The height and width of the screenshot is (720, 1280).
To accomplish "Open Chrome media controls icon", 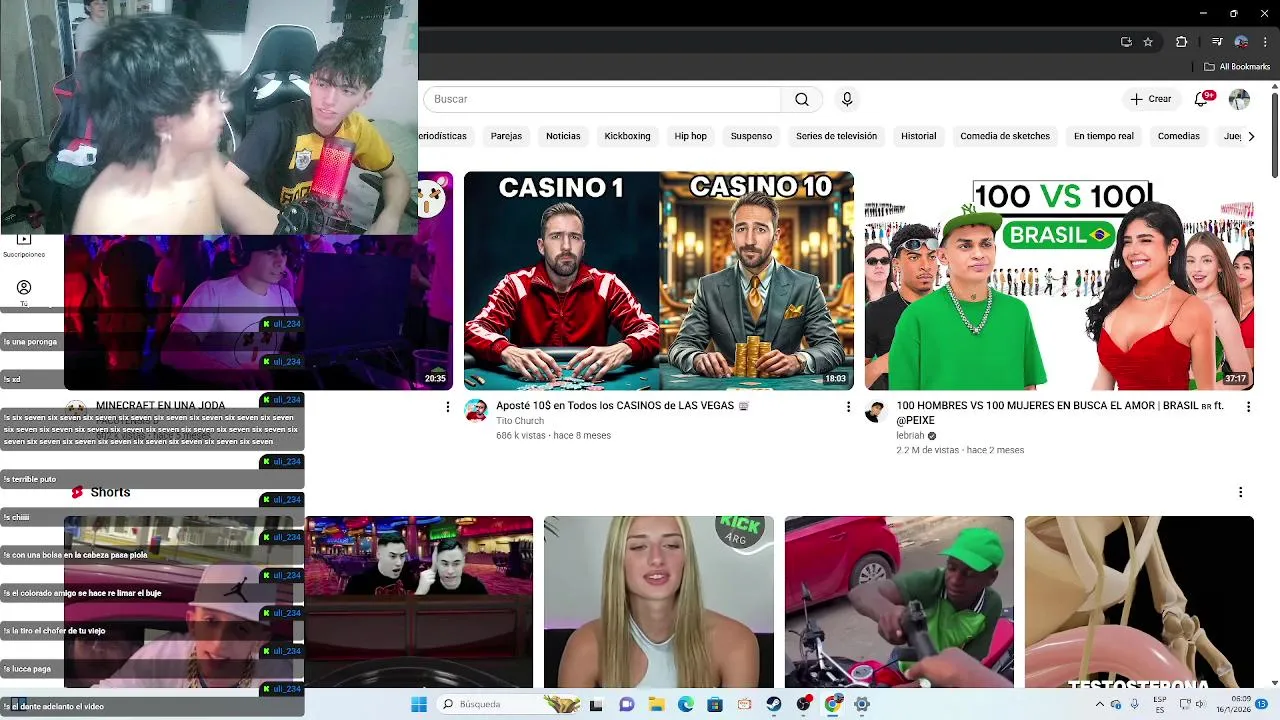I will pos(1217,42).
